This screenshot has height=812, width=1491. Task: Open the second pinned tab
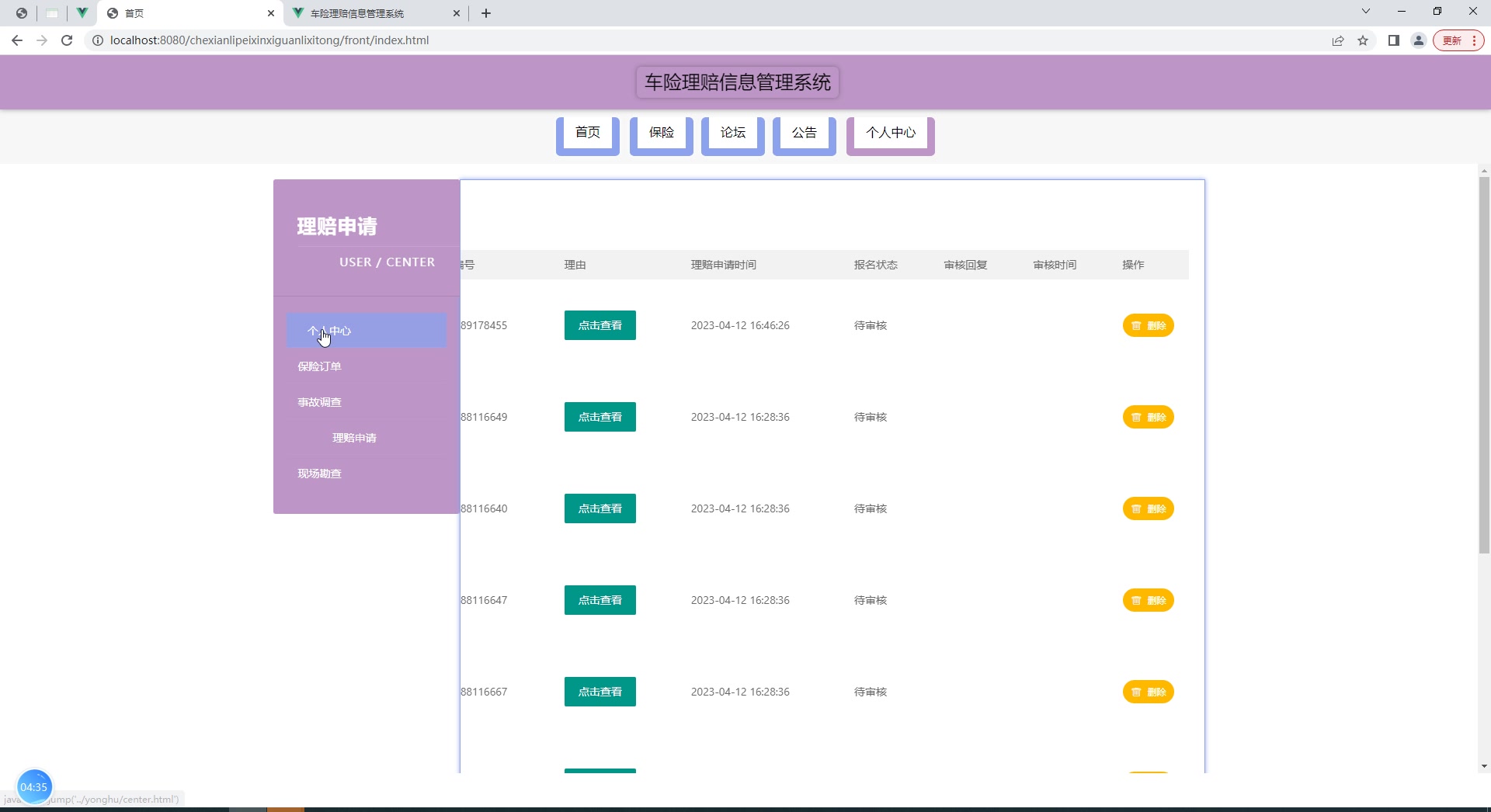(x=52, y=13)
